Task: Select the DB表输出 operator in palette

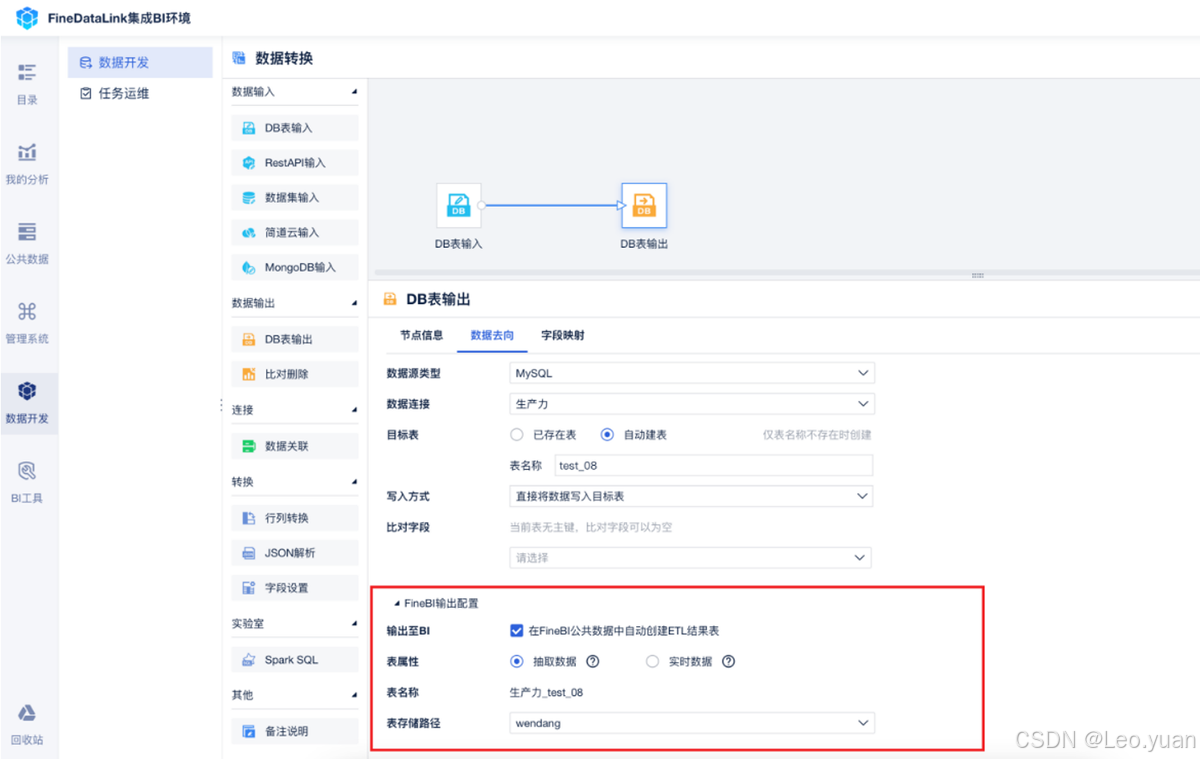Action: coord(294,340)
